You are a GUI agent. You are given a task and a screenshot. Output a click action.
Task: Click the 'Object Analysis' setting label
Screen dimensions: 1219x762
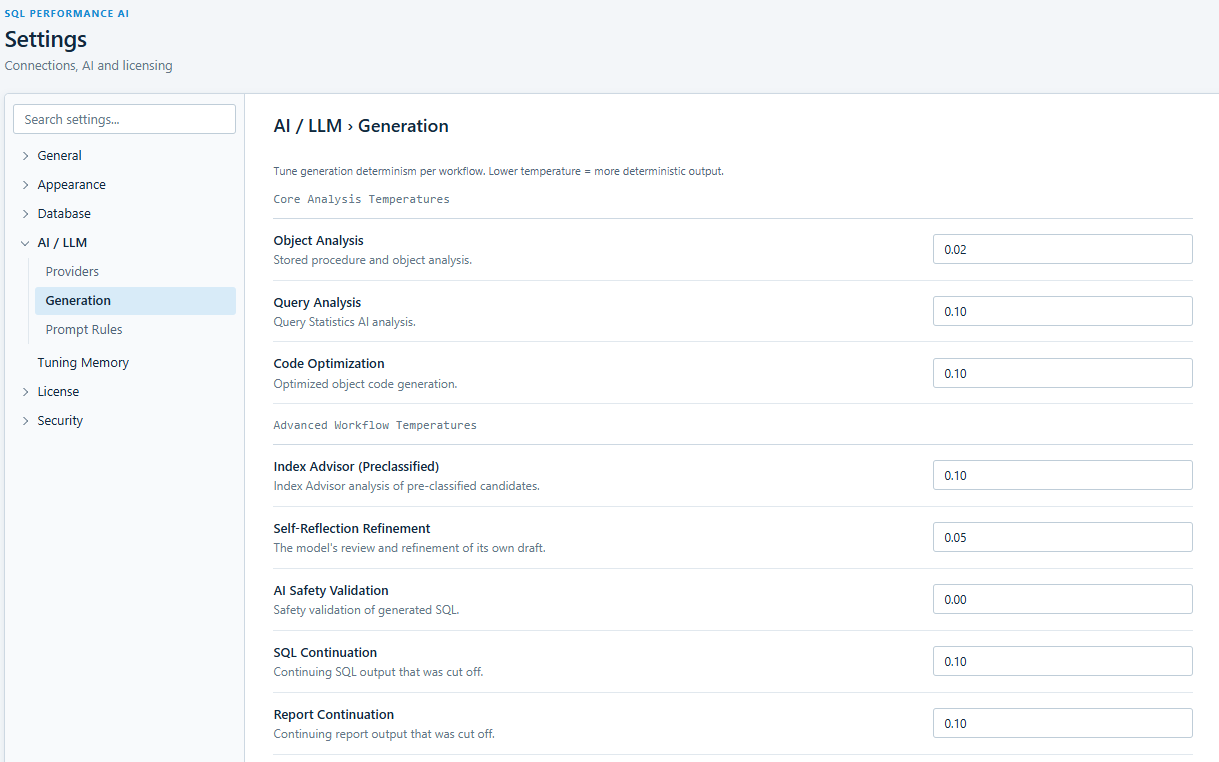pos(318,241)
